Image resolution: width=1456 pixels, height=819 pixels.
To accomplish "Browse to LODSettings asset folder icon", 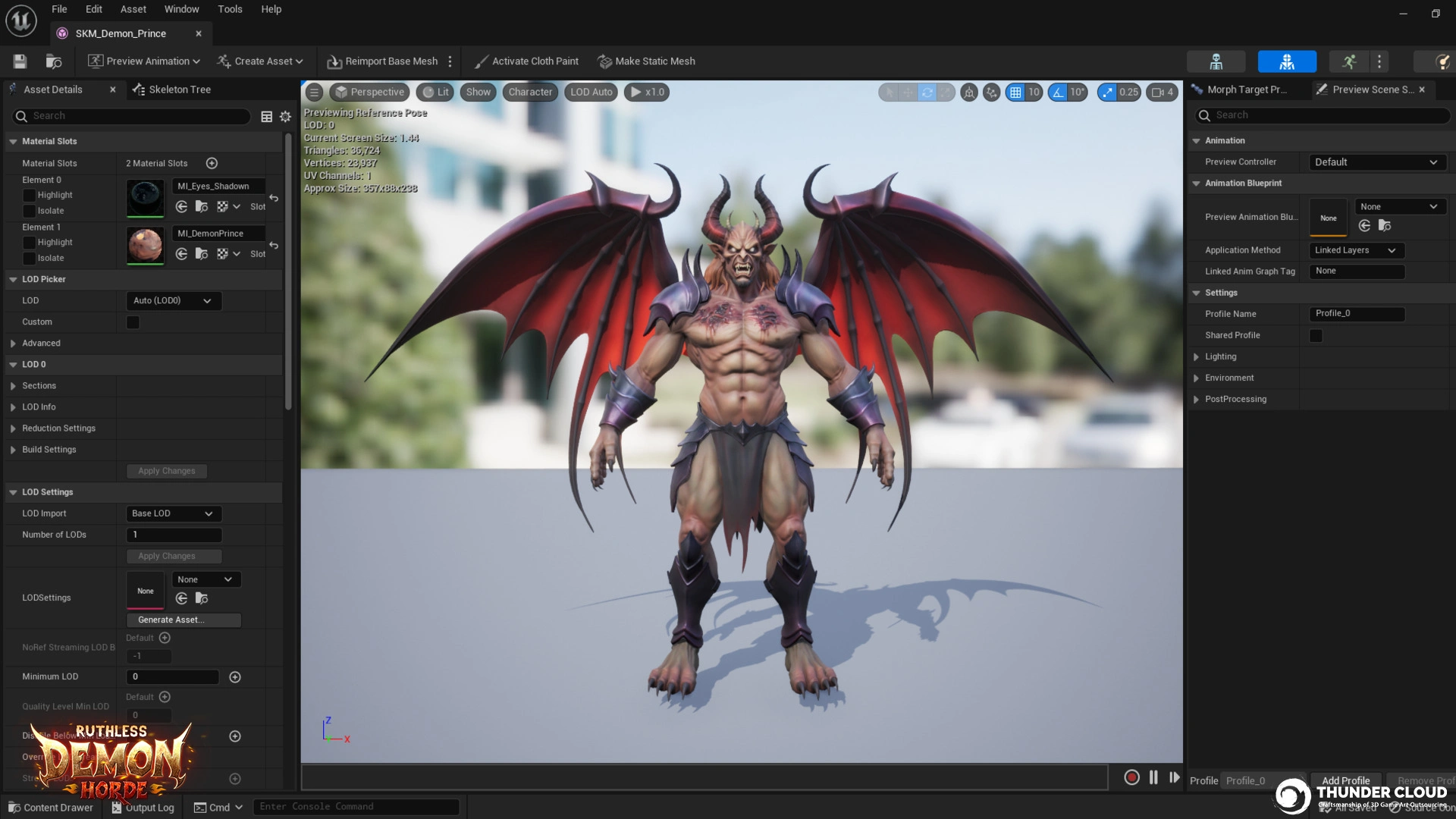I will tap(202, 598).
